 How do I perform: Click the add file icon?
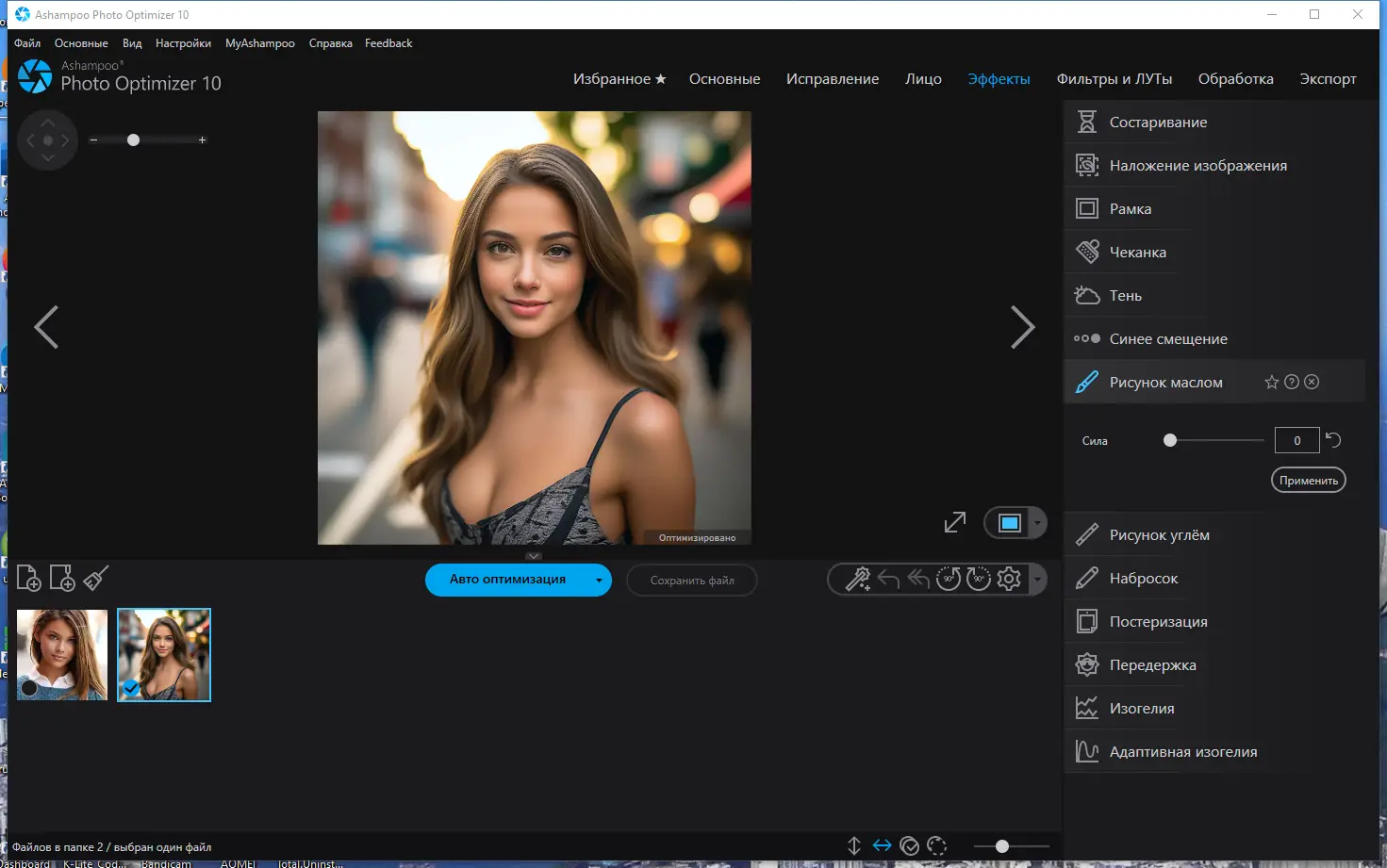28,578
